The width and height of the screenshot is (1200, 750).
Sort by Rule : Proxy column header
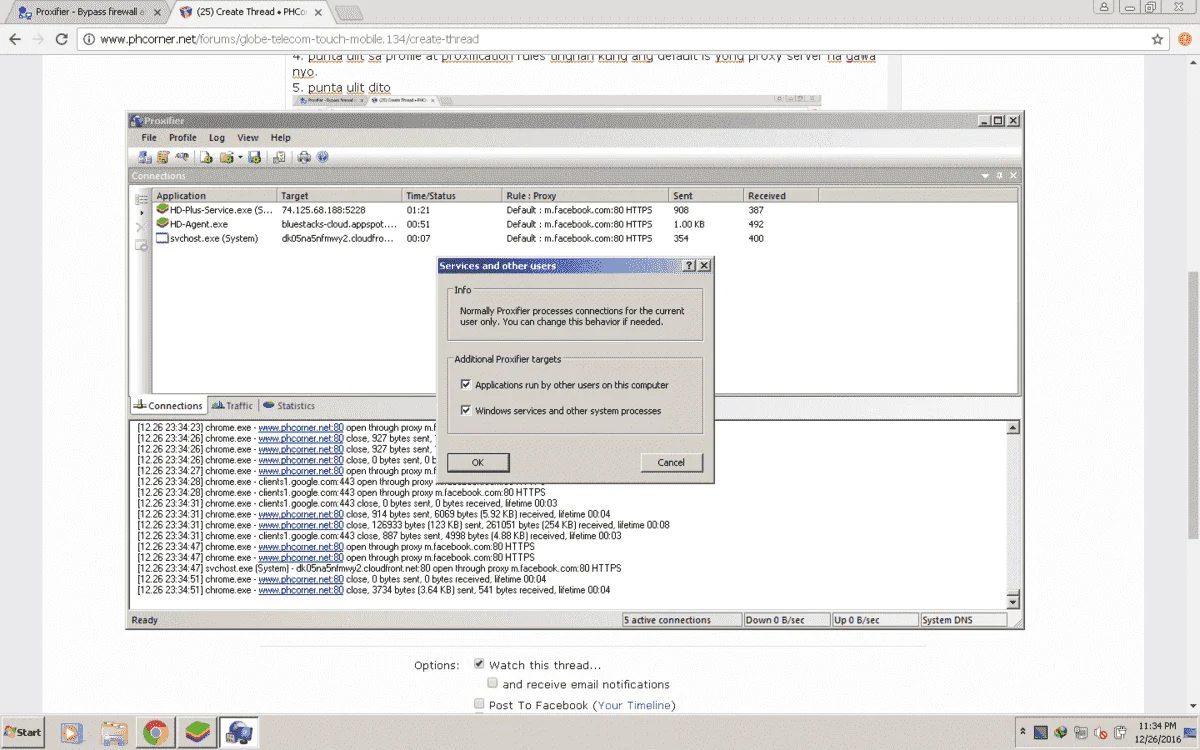(585, 195)
